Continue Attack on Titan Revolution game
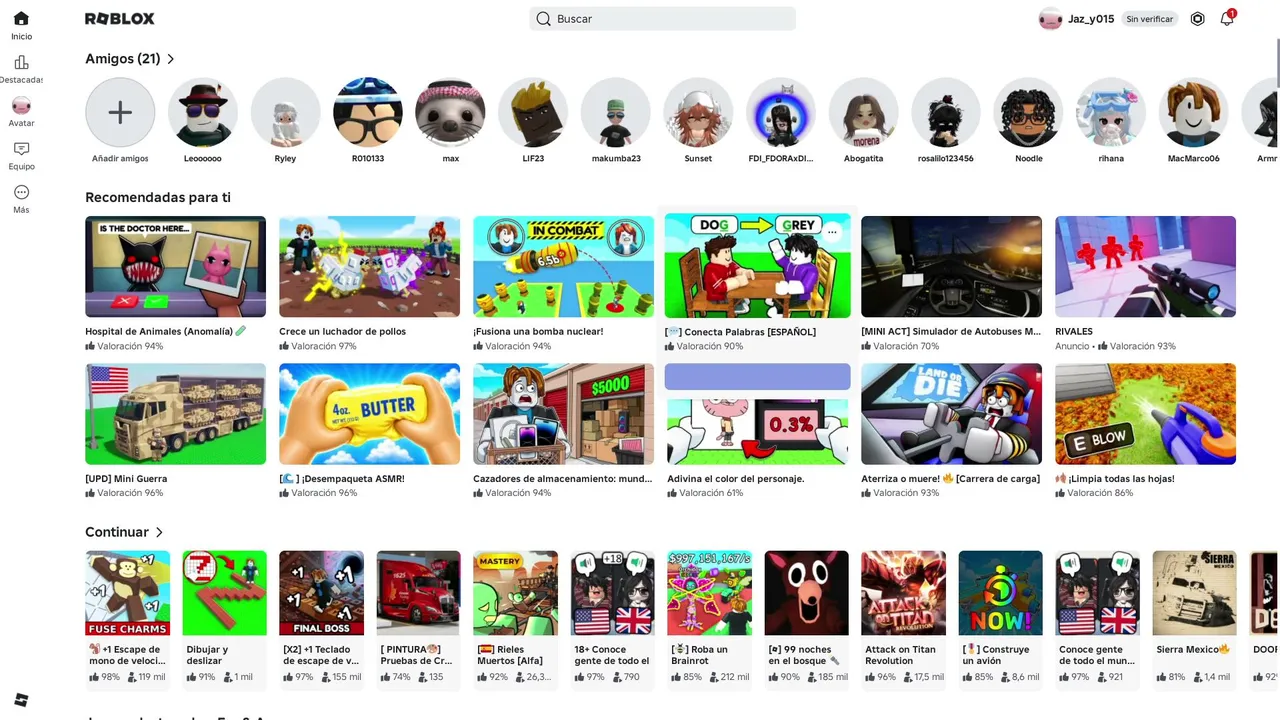The image size is (1280, 720). coord(903,593)
